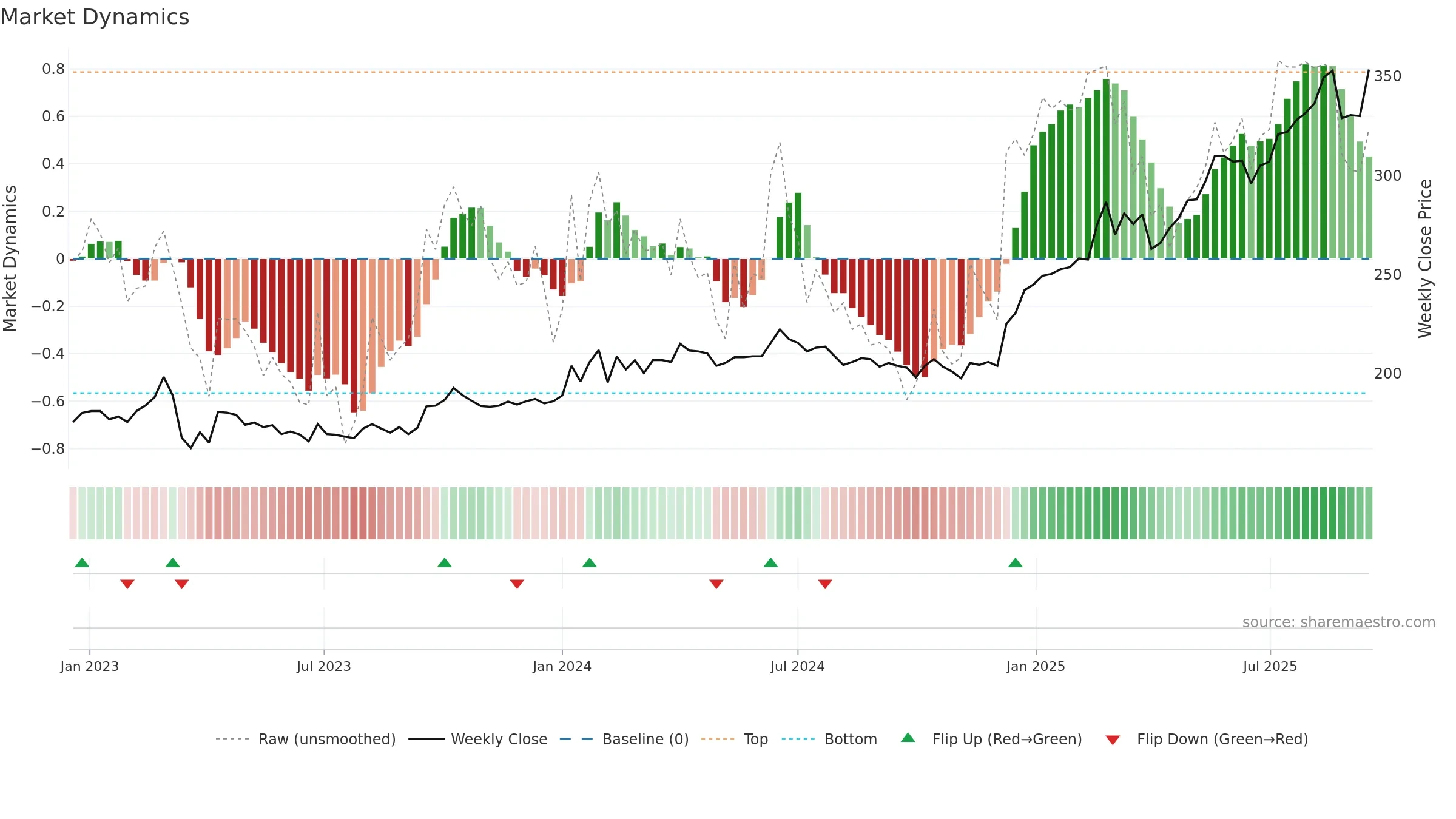Select the flip-up marker just after Jan 2024
This screenshot has height=819, width=1456.
[590, 562]
